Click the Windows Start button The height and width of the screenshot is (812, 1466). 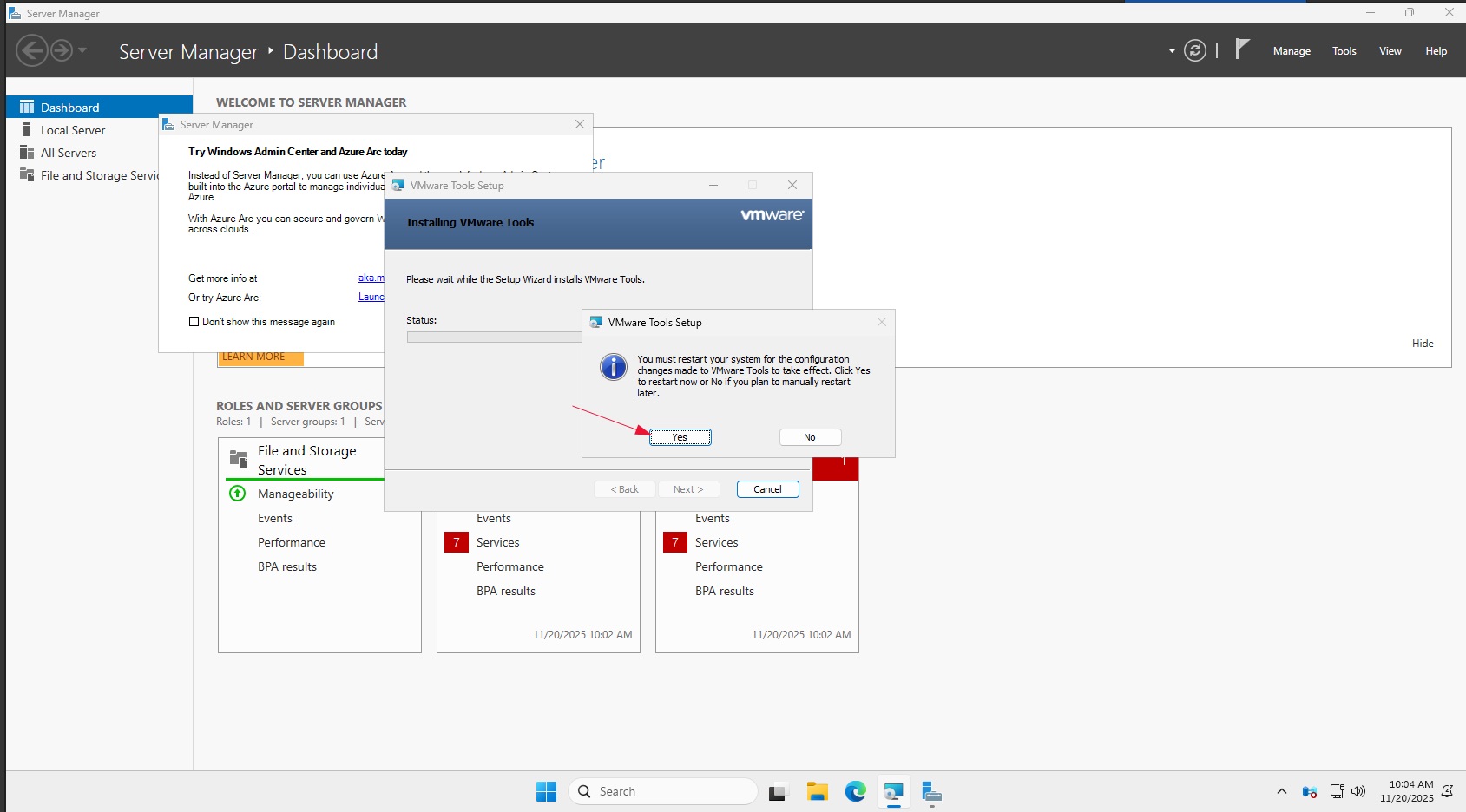(546, 791)
